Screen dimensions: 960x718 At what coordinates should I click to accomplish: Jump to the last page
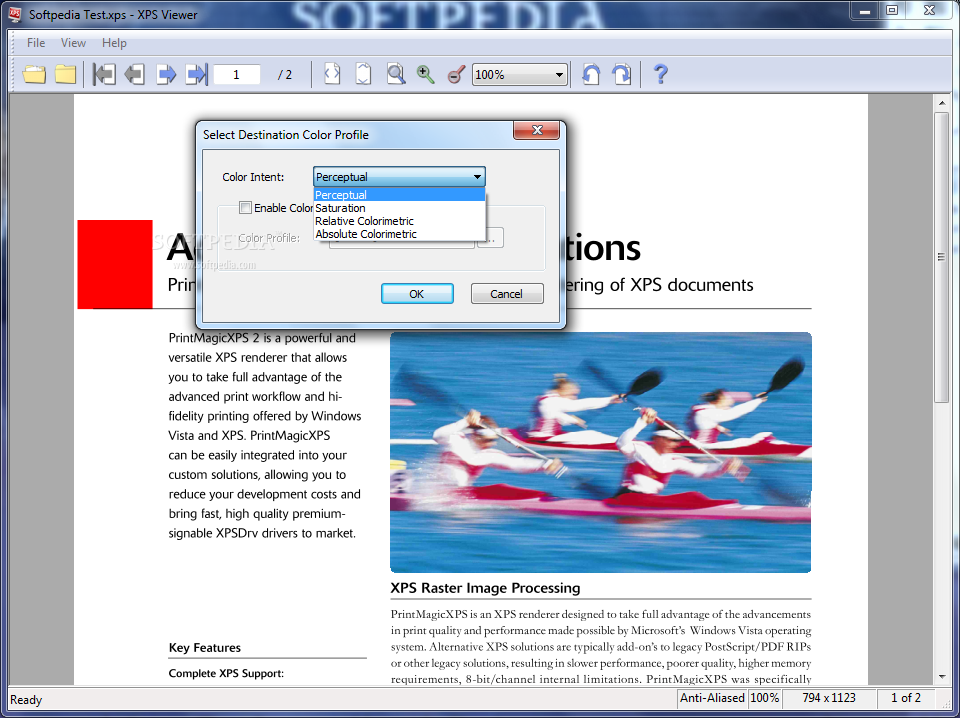point(197,75)
